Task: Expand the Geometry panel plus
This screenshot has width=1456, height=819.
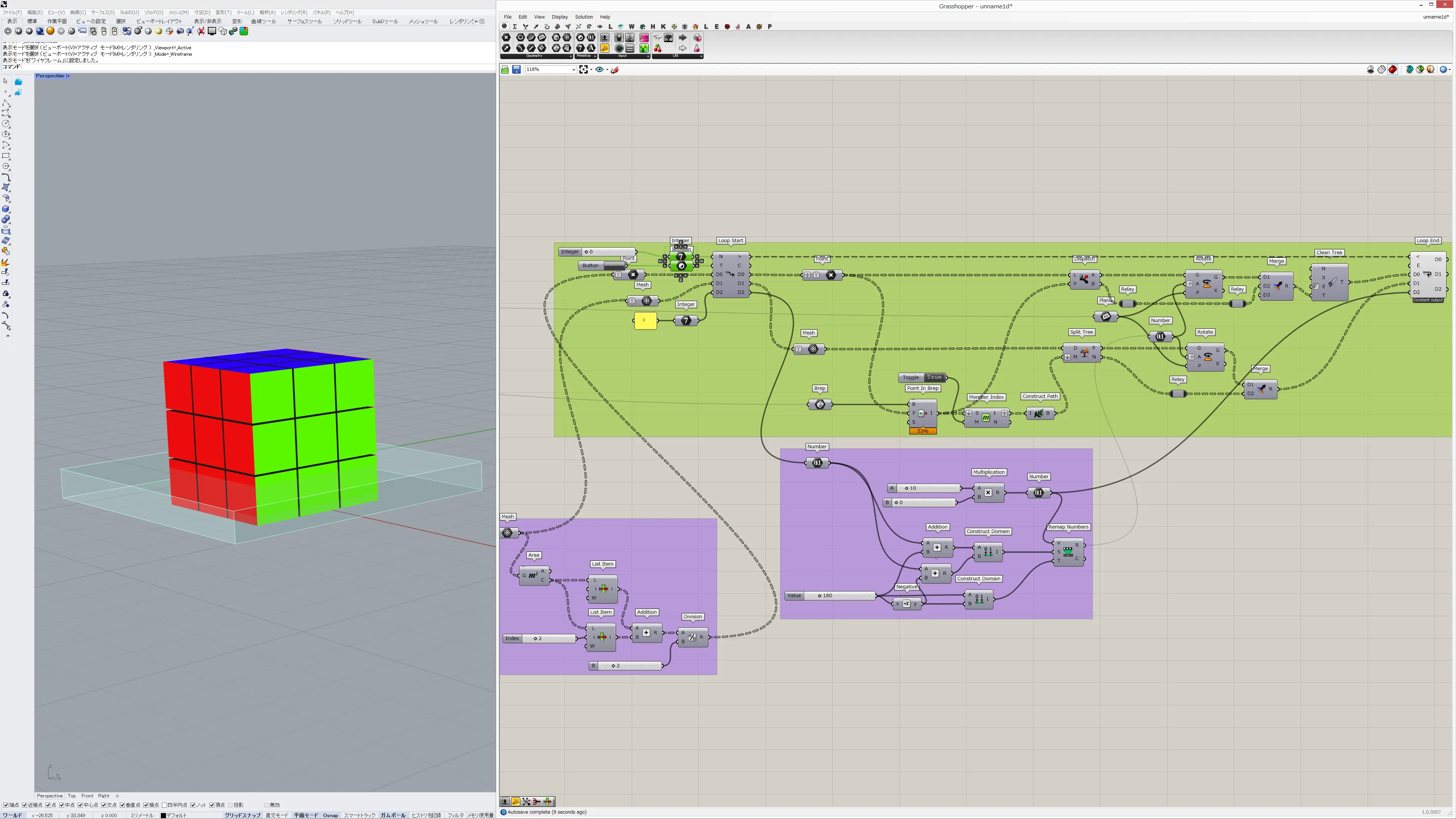Action: [x=571, y=56]
